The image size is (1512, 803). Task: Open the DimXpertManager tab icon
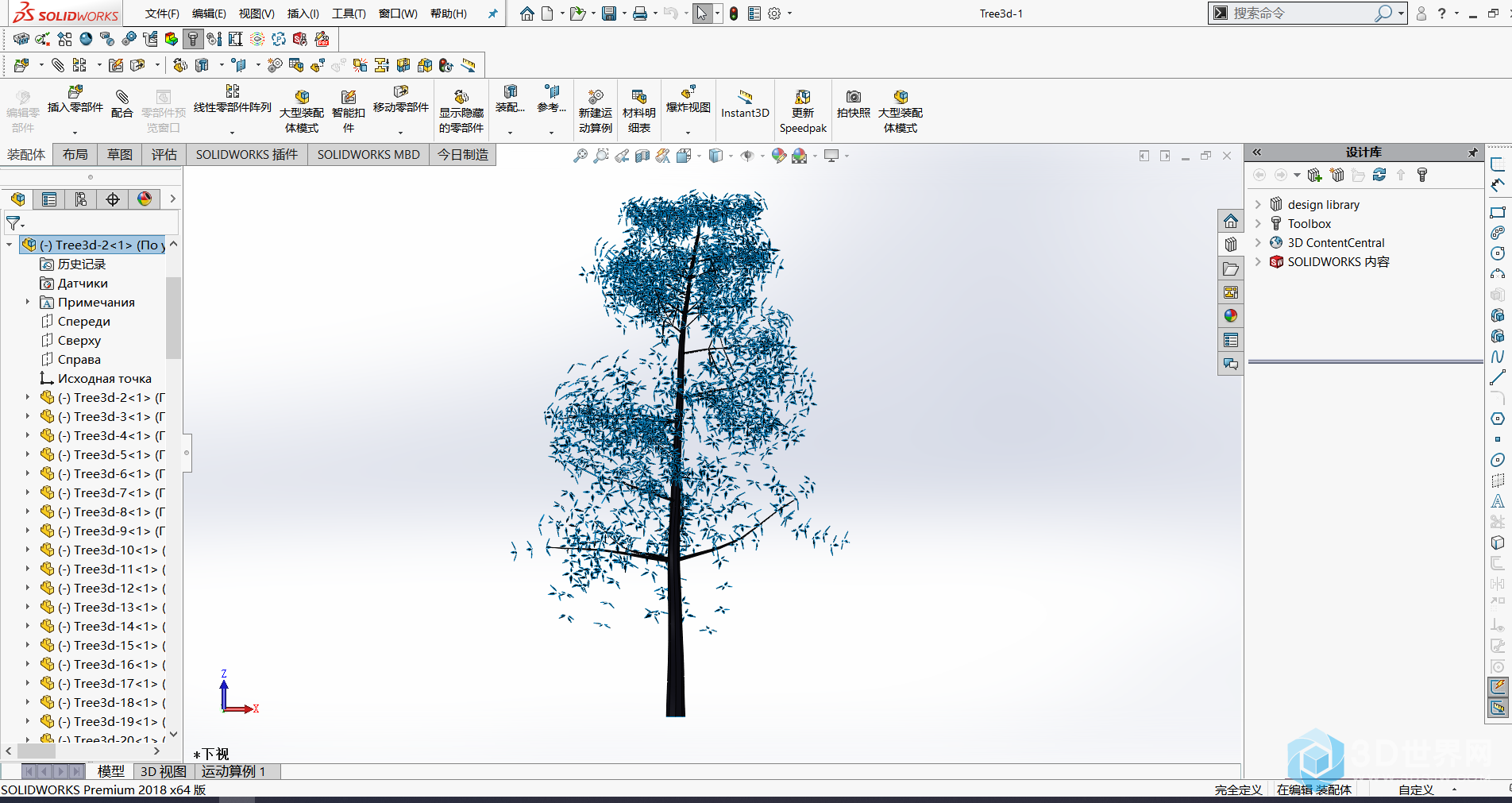pyautogui.click(x=113, y=199)
